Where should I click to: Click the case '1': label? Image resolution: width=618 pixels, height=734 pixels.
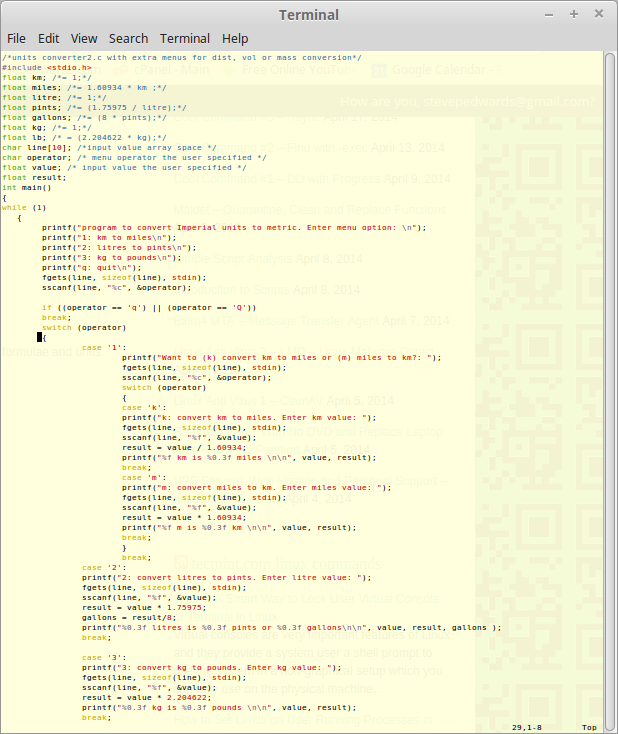pos(102,347)
